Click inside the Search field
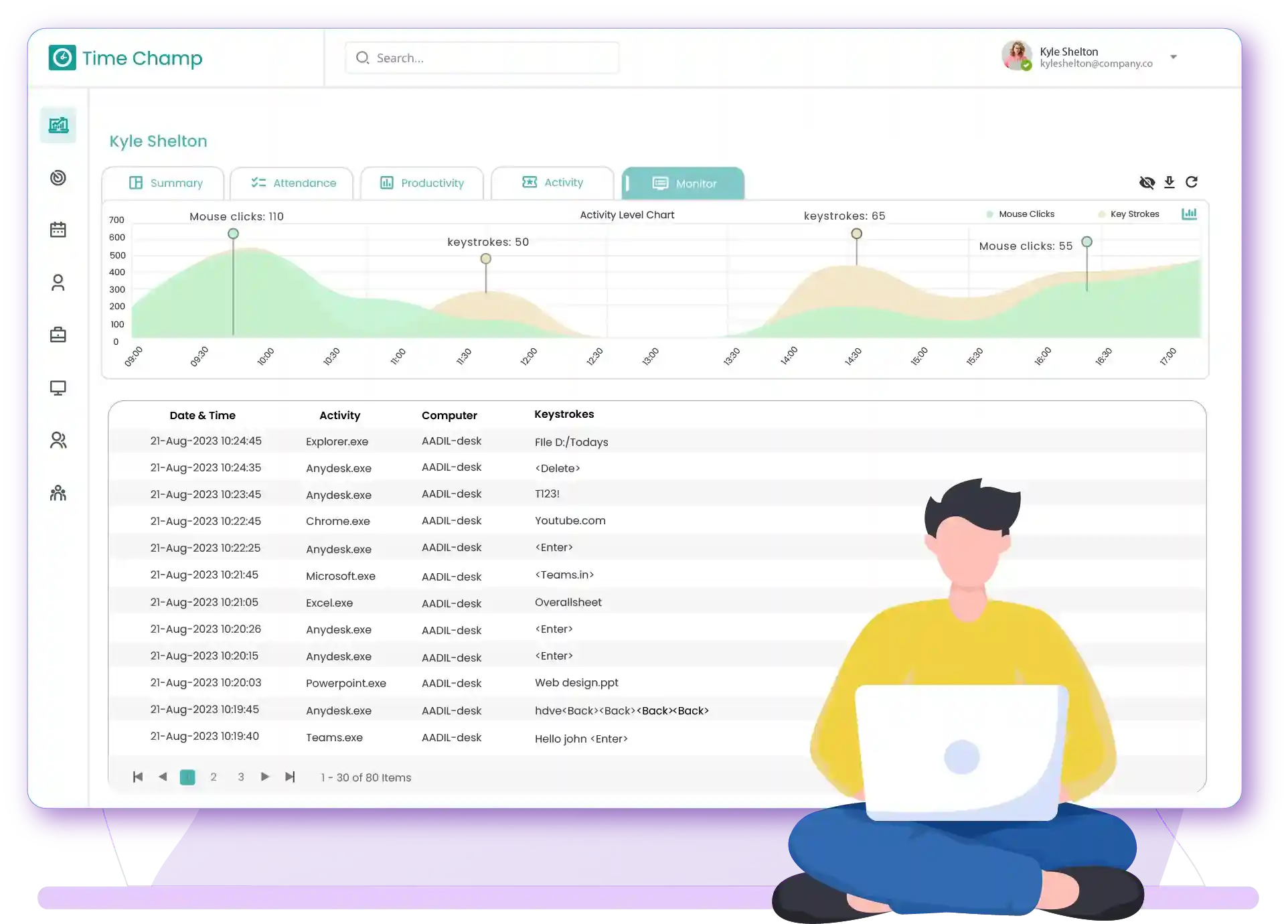This screenshot has height=924, width=1288. point(482,58)
